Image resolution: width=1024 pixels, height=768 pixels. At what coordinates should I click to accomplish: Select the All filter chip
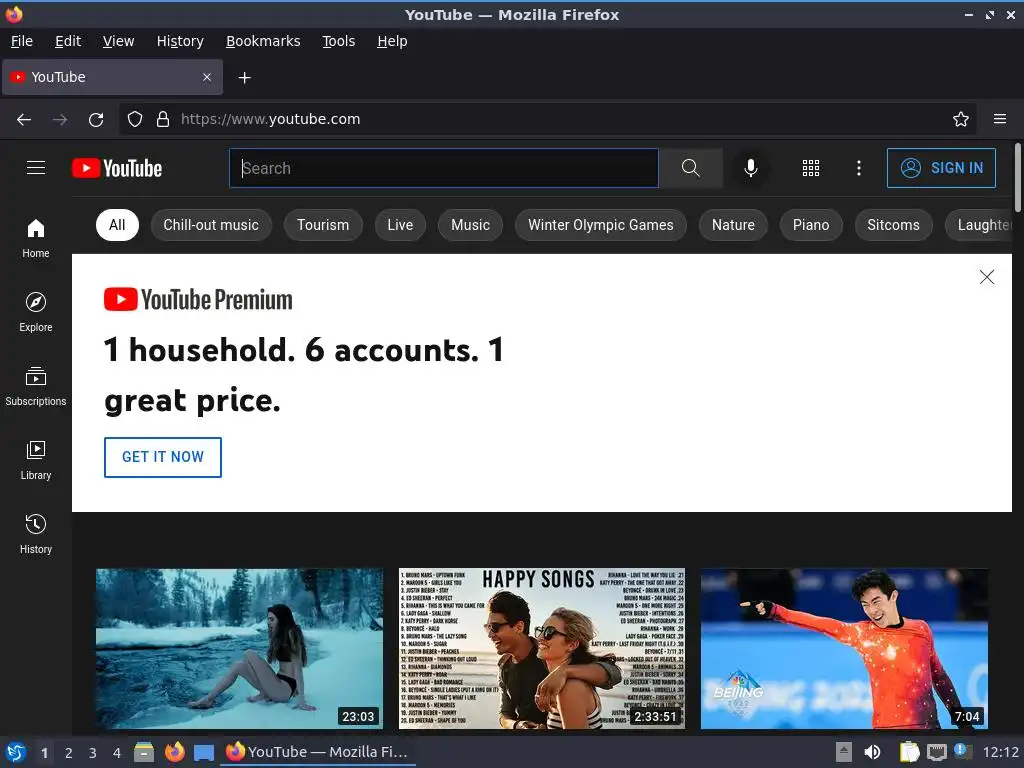117,225
